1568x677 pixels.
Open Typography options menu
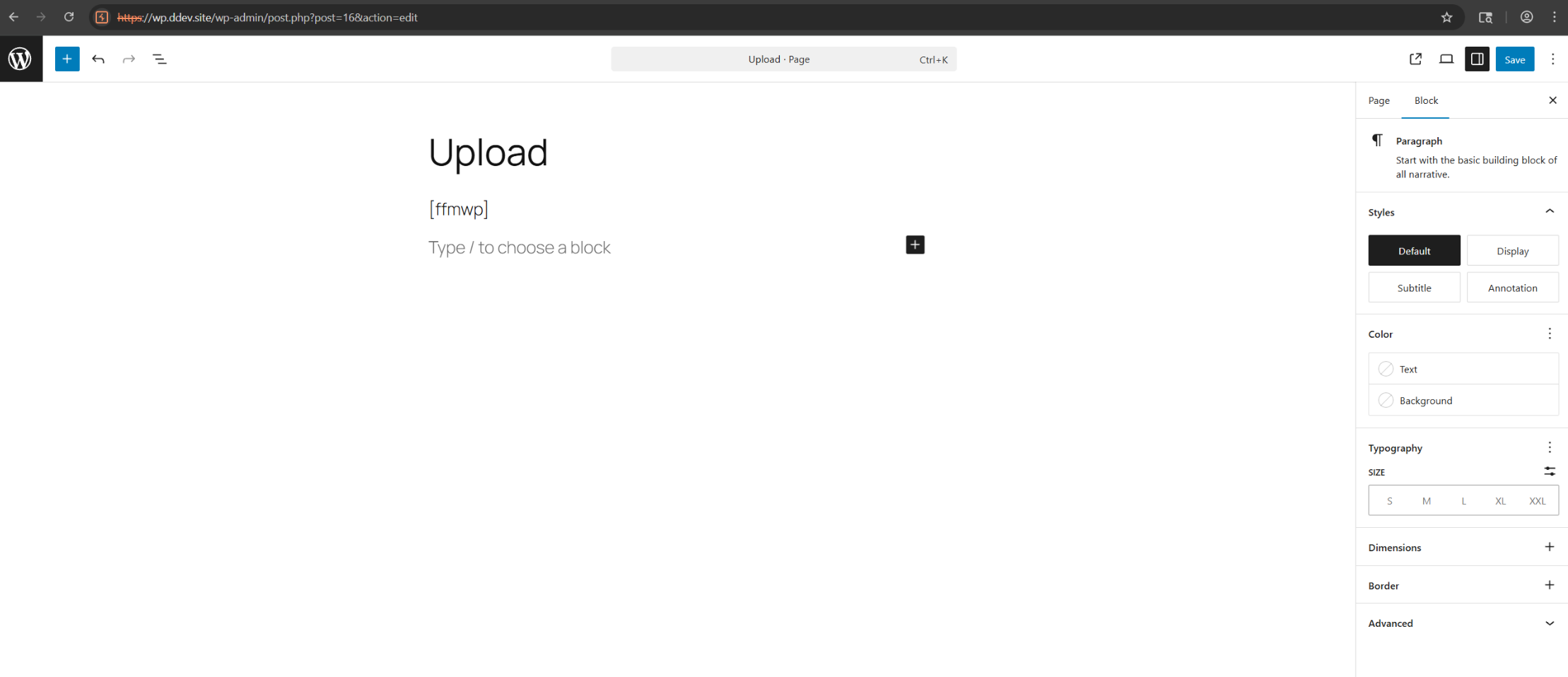1549,447
